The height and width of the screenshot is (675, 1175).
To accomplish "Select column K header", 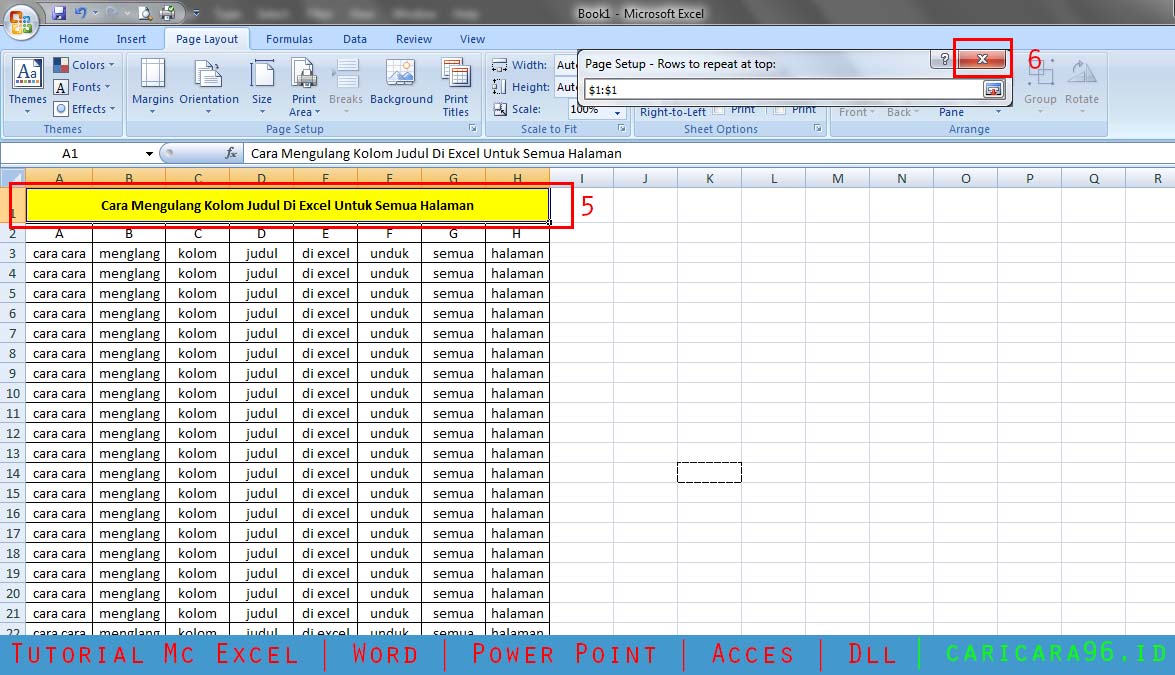I will [710, 178].
